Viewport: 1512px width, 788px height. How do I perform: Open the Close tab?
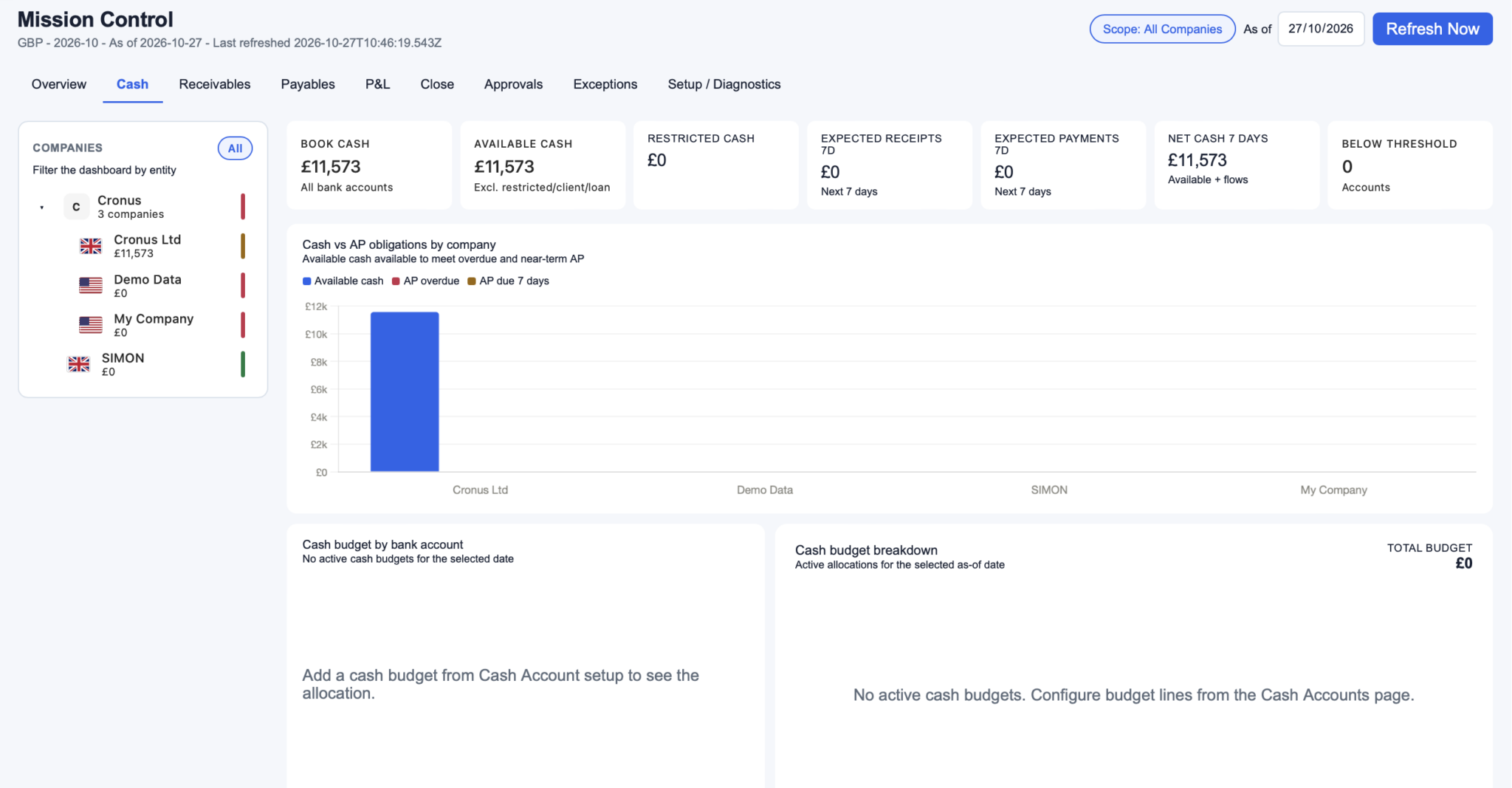coord(437,84)
